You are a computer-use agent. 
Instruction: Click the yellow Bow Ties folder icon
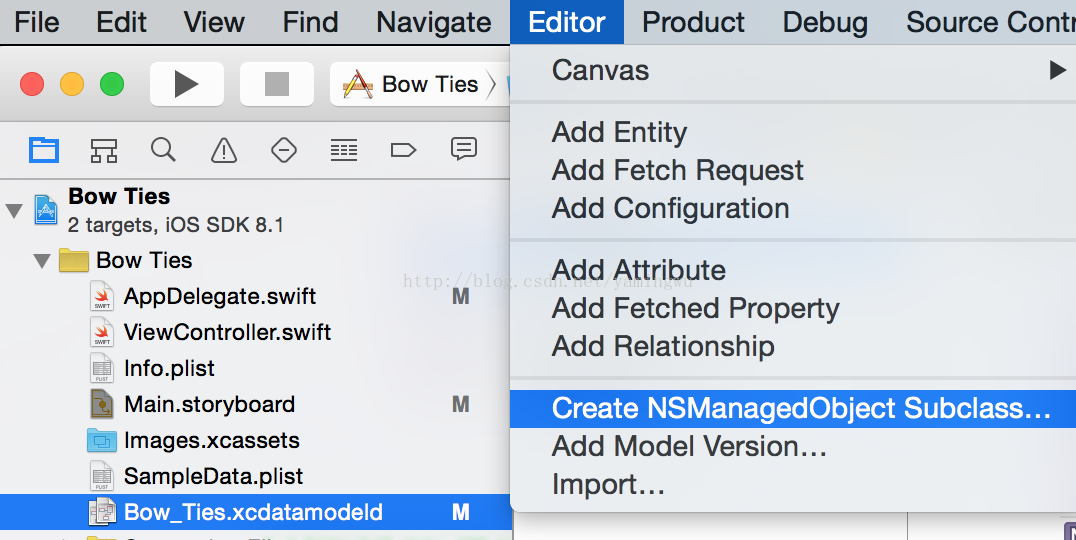click(x=73, y=261)
